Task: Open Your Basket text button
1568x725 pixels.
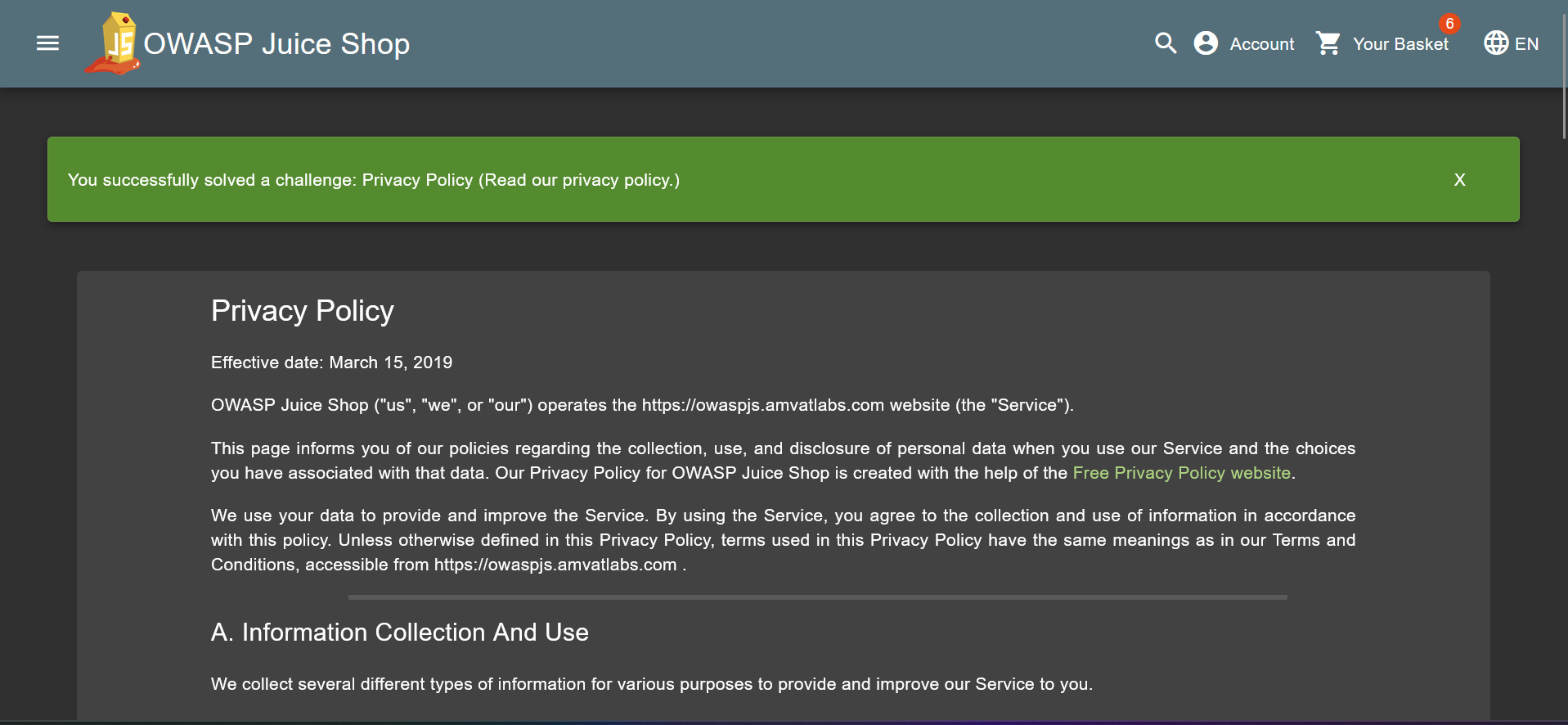Action: tap(1400, 44)
